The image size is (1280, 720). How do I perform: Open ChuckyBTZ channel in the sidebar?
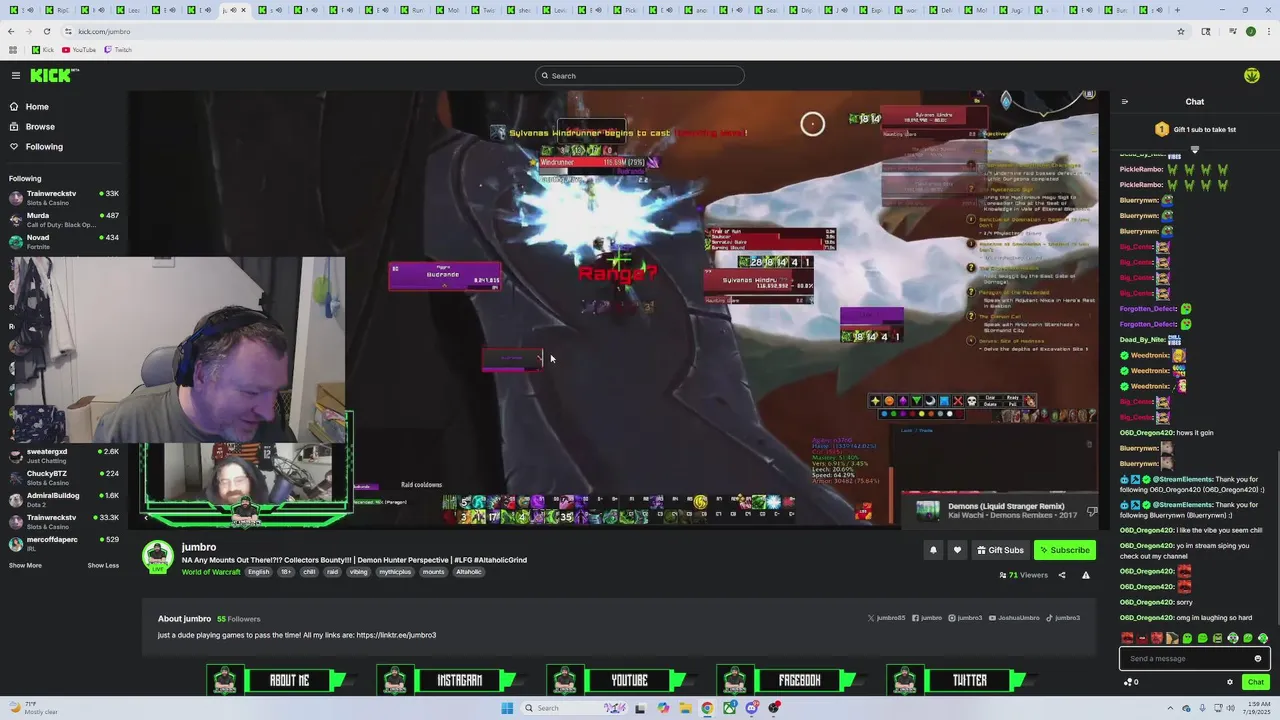[64, 477]
